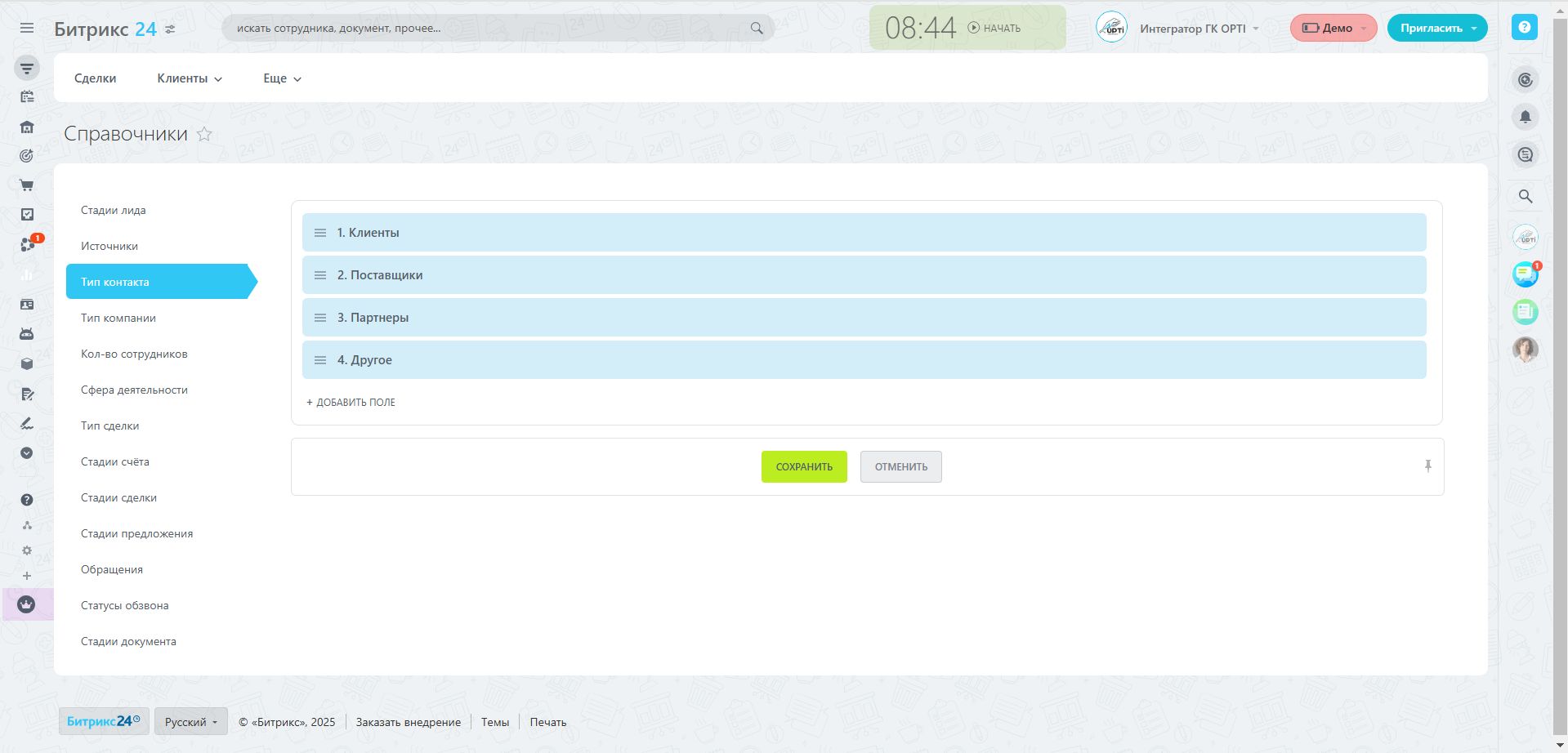Image resolution: width=1568 pixels, height=753 pixels.
Task: Click the star to favorite Справочники
Action: [204, 134]
